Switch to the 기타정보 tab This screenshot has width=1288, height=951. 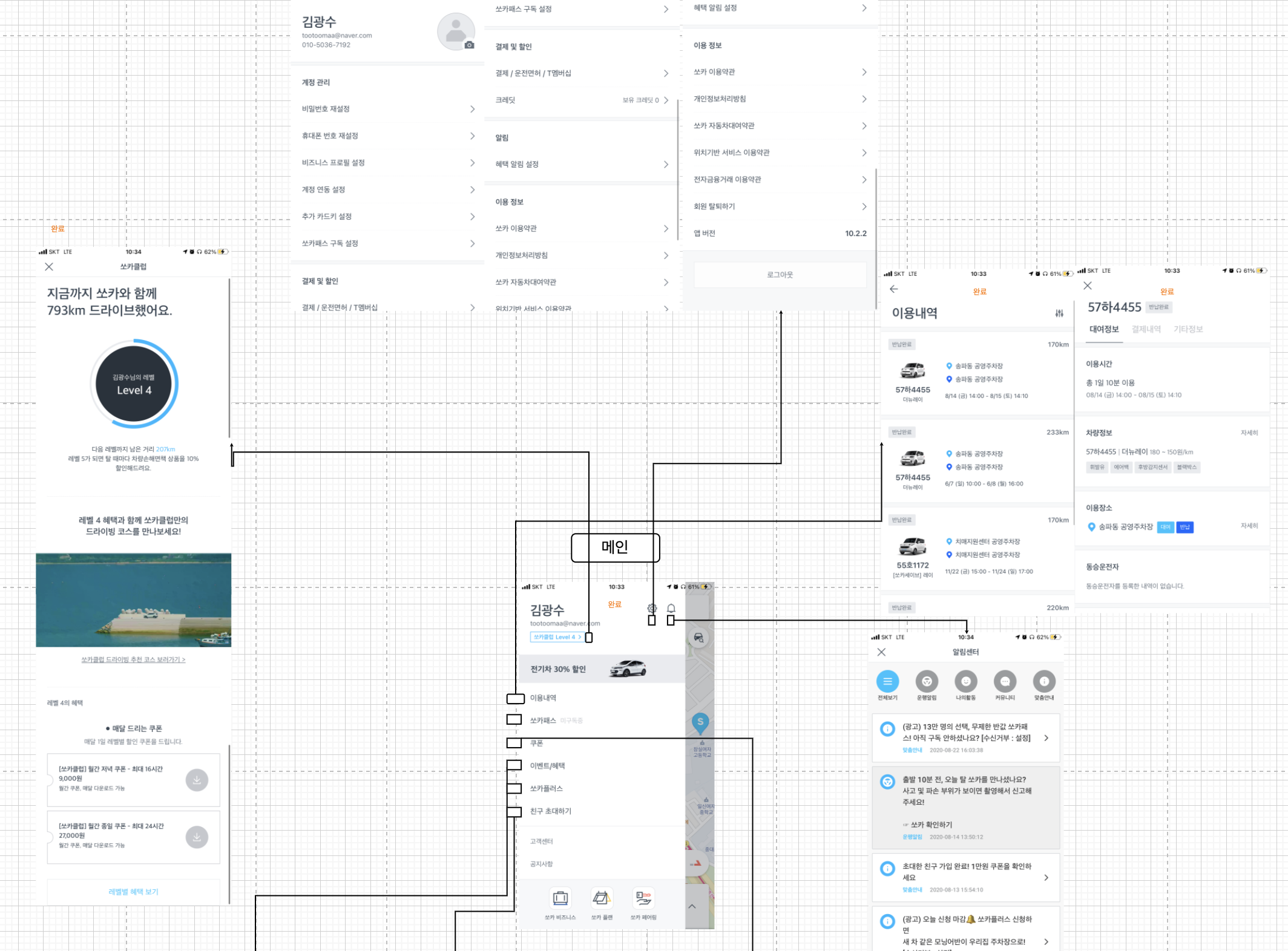1188,329
